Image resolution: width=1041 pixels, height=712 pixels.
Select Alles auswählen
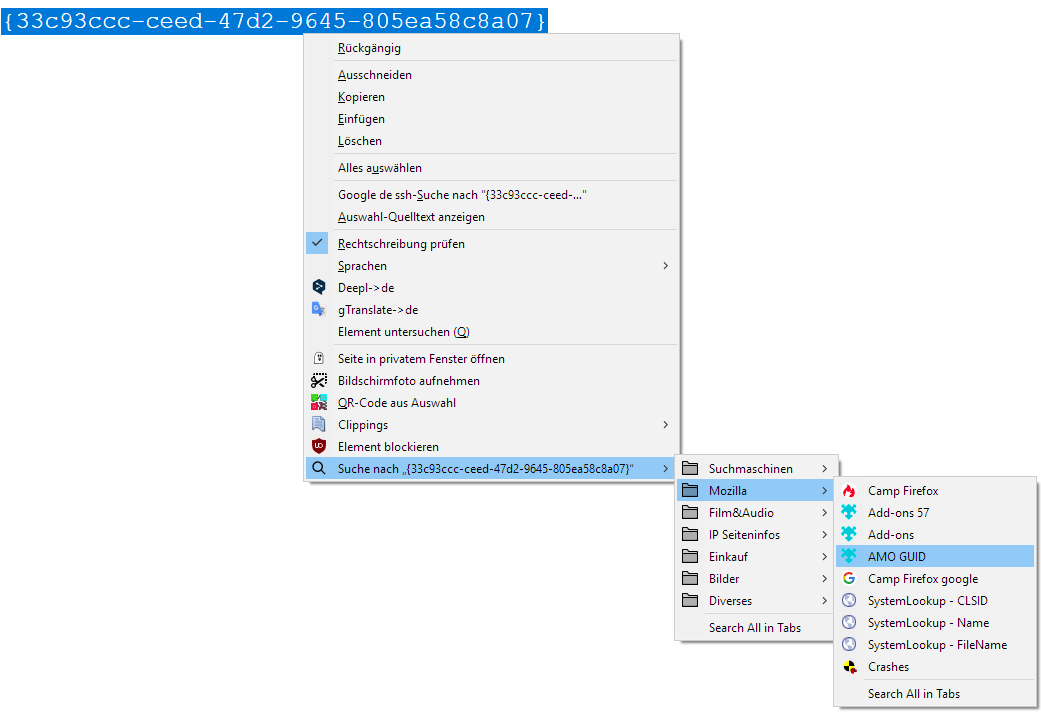tap(492, 167)
